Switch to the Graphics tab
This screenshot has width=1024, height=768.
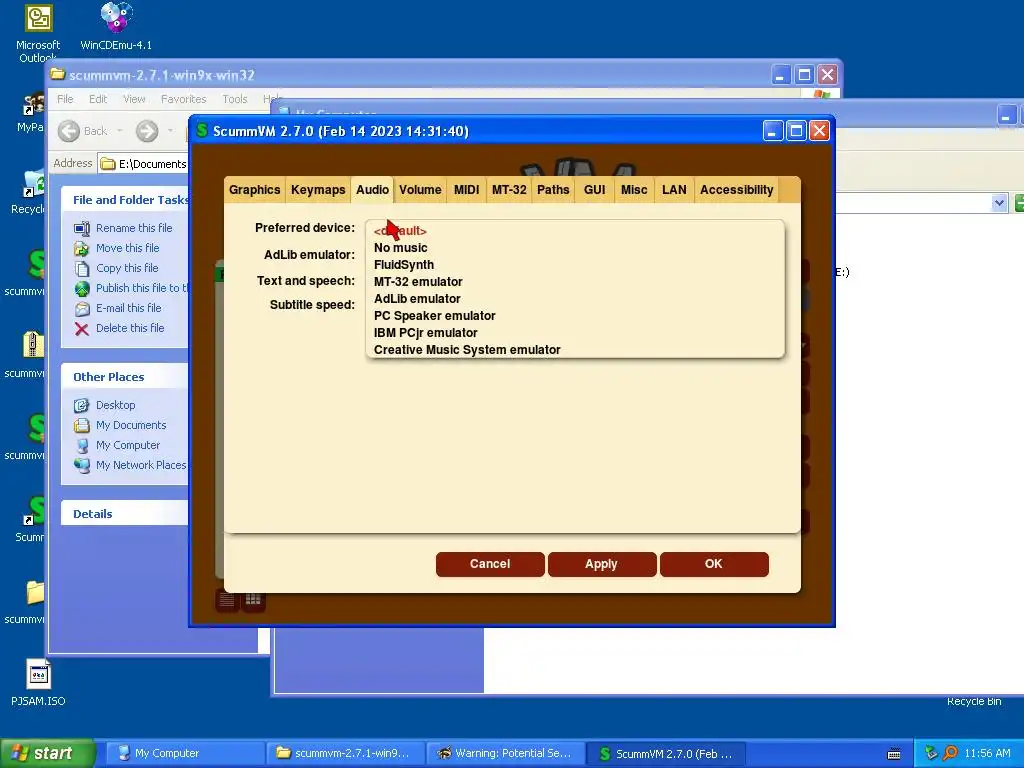point(254,189)
